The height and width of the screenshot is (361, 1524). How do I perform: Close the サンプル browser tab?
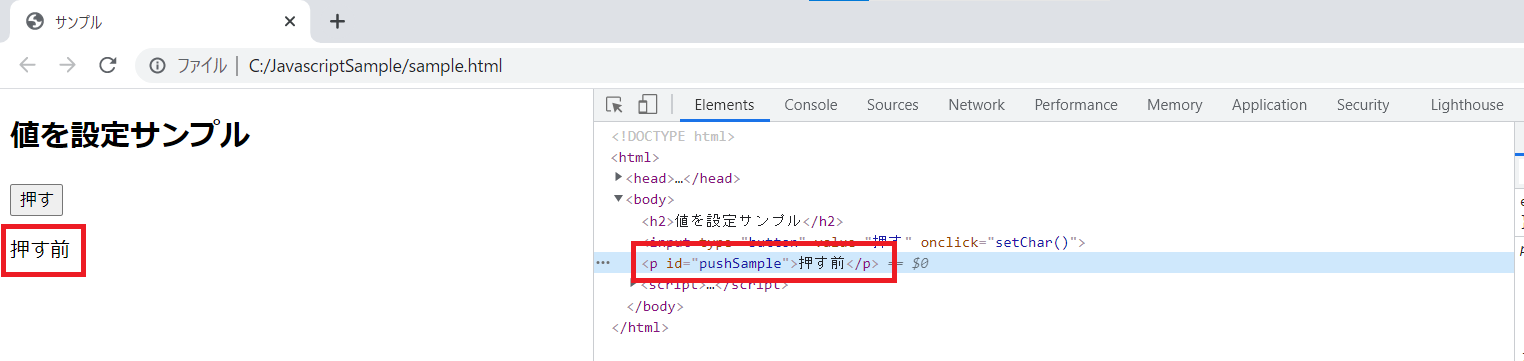(x=290, y=21)
